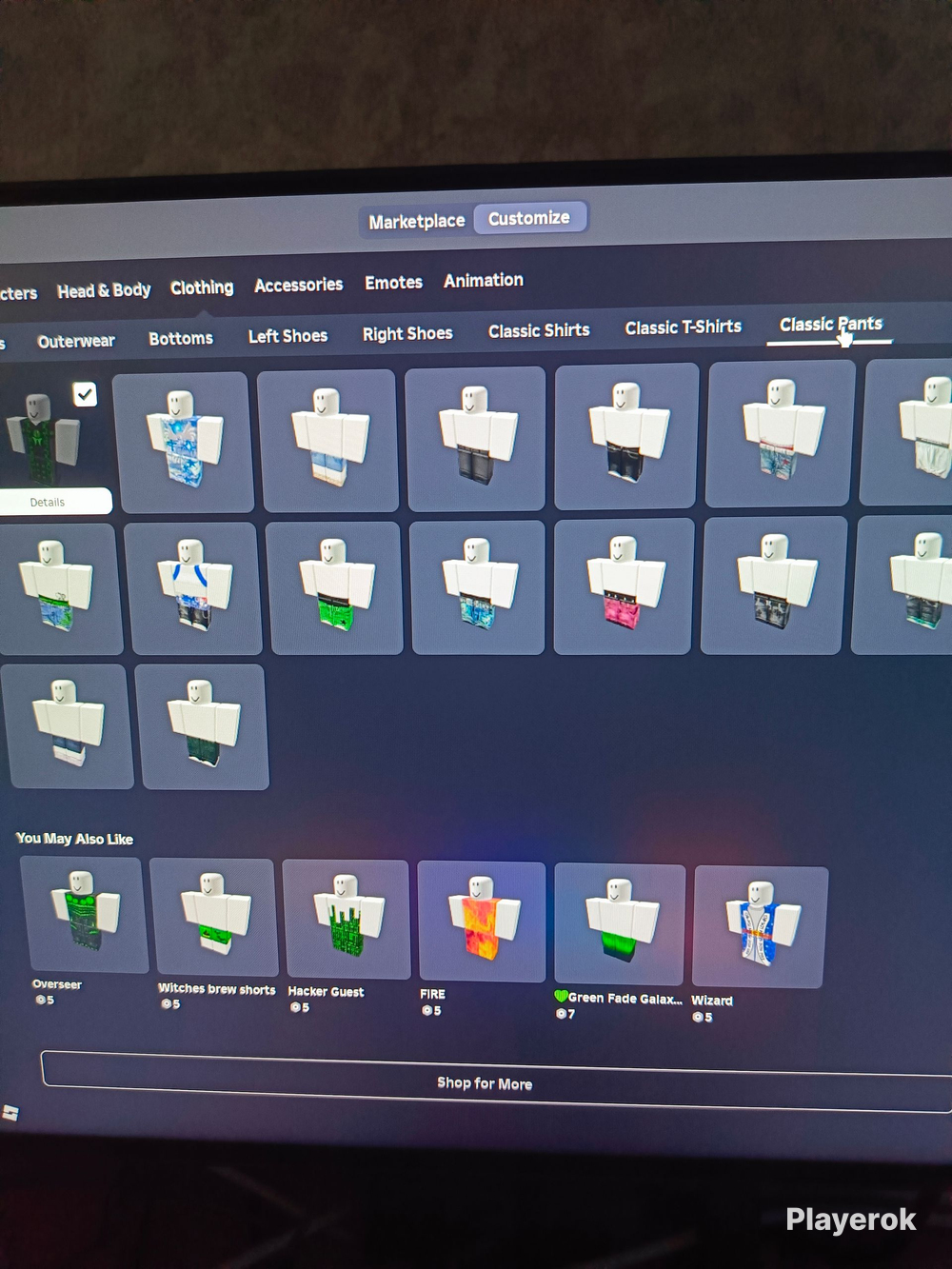Click the Witches brew shorts label
This screenshot has width=952, height=1269.
coord(216,989)
